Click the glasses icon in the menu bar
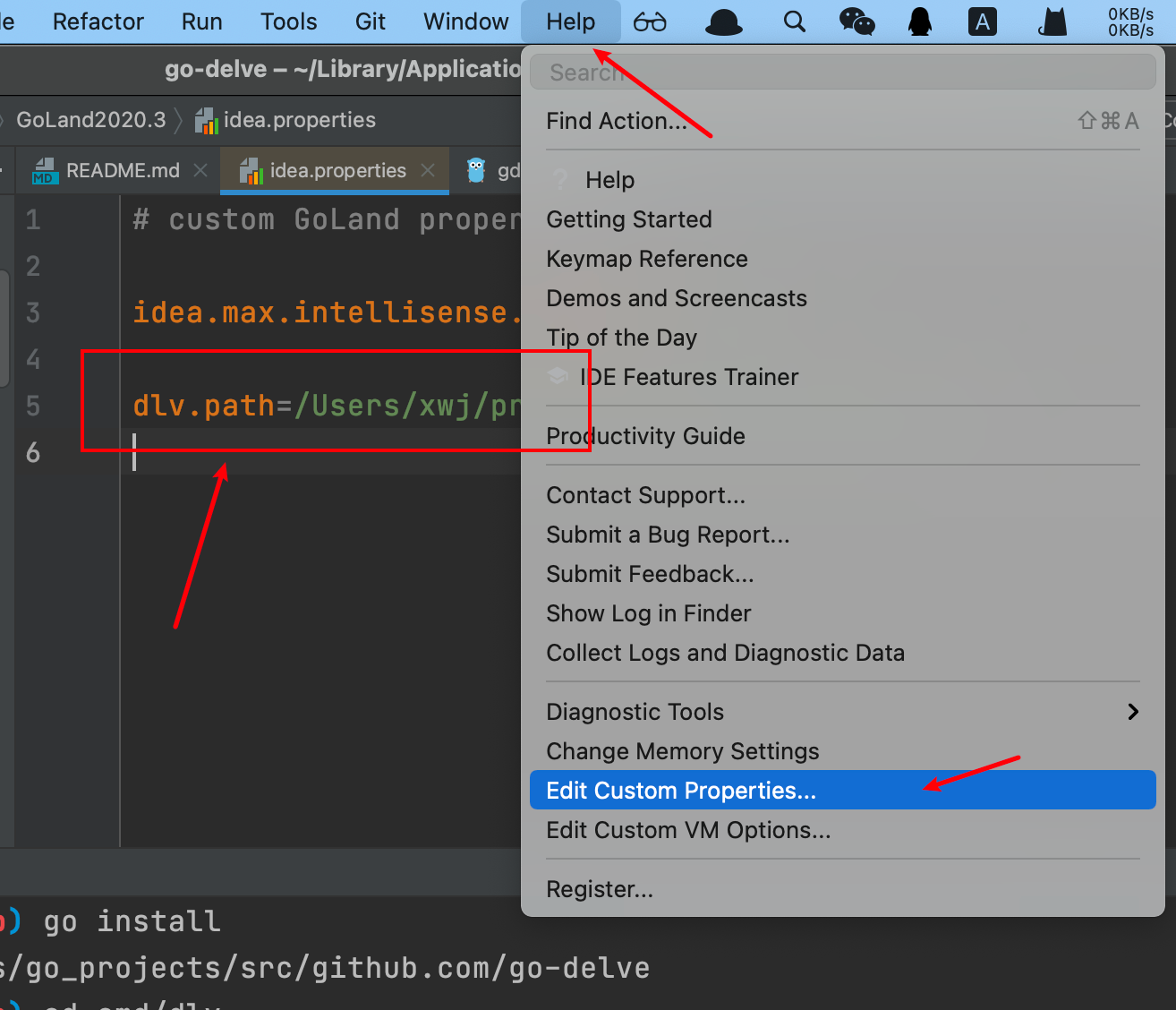Viewport: 1176px width, 1010px height. pyautogui.click(x=650, y=21)
